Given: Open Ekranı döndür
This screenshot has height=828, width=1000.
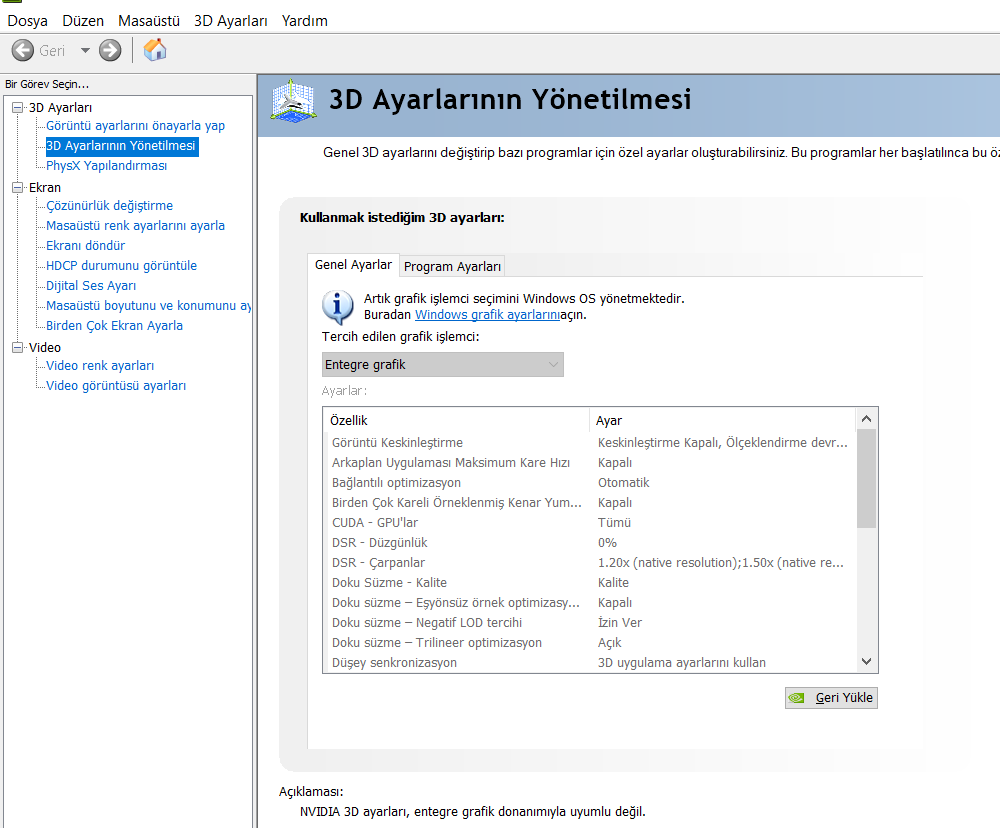Looking at the screenshot, I should pos(85,246).
